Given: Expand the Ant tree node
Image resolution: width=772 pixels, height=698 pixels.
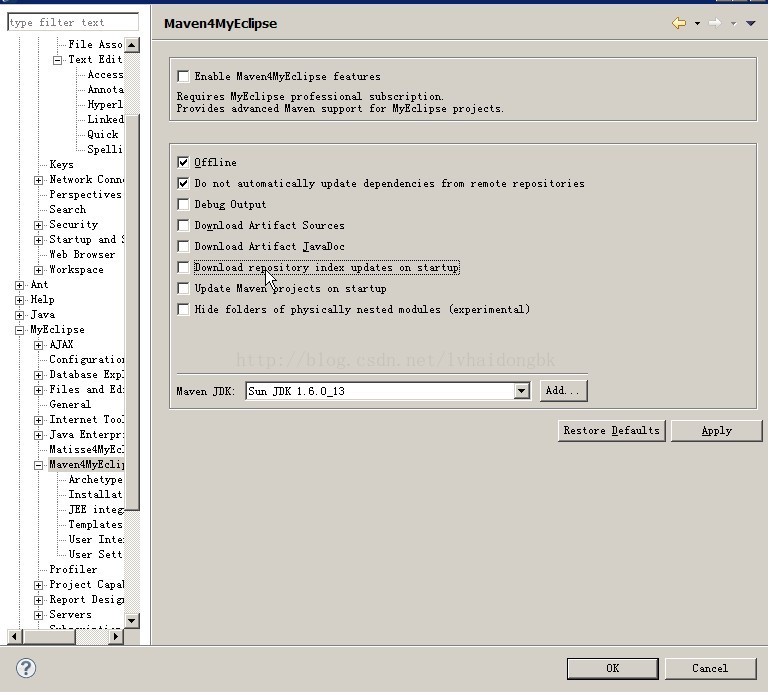Looking at the screenshot, I should pos(19,285).
